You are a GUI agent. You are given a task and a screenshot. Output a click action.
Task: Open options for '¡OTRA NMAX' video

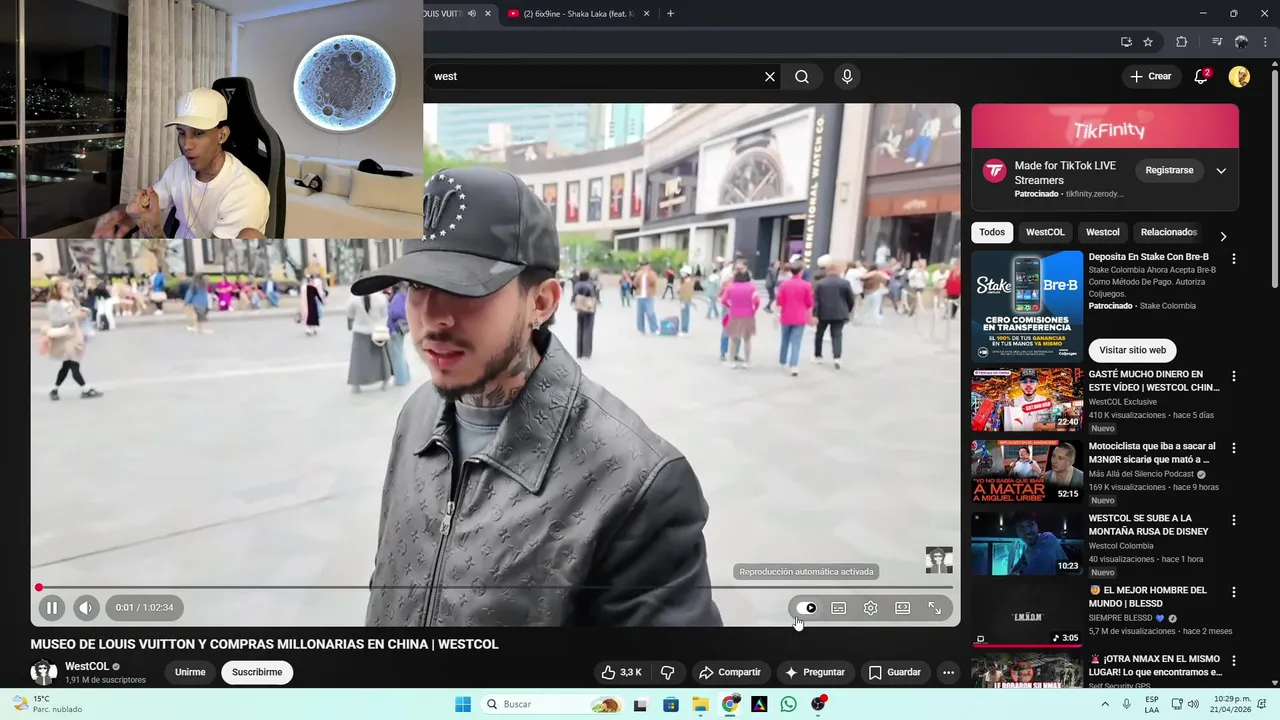click(x=1234, y=662)
